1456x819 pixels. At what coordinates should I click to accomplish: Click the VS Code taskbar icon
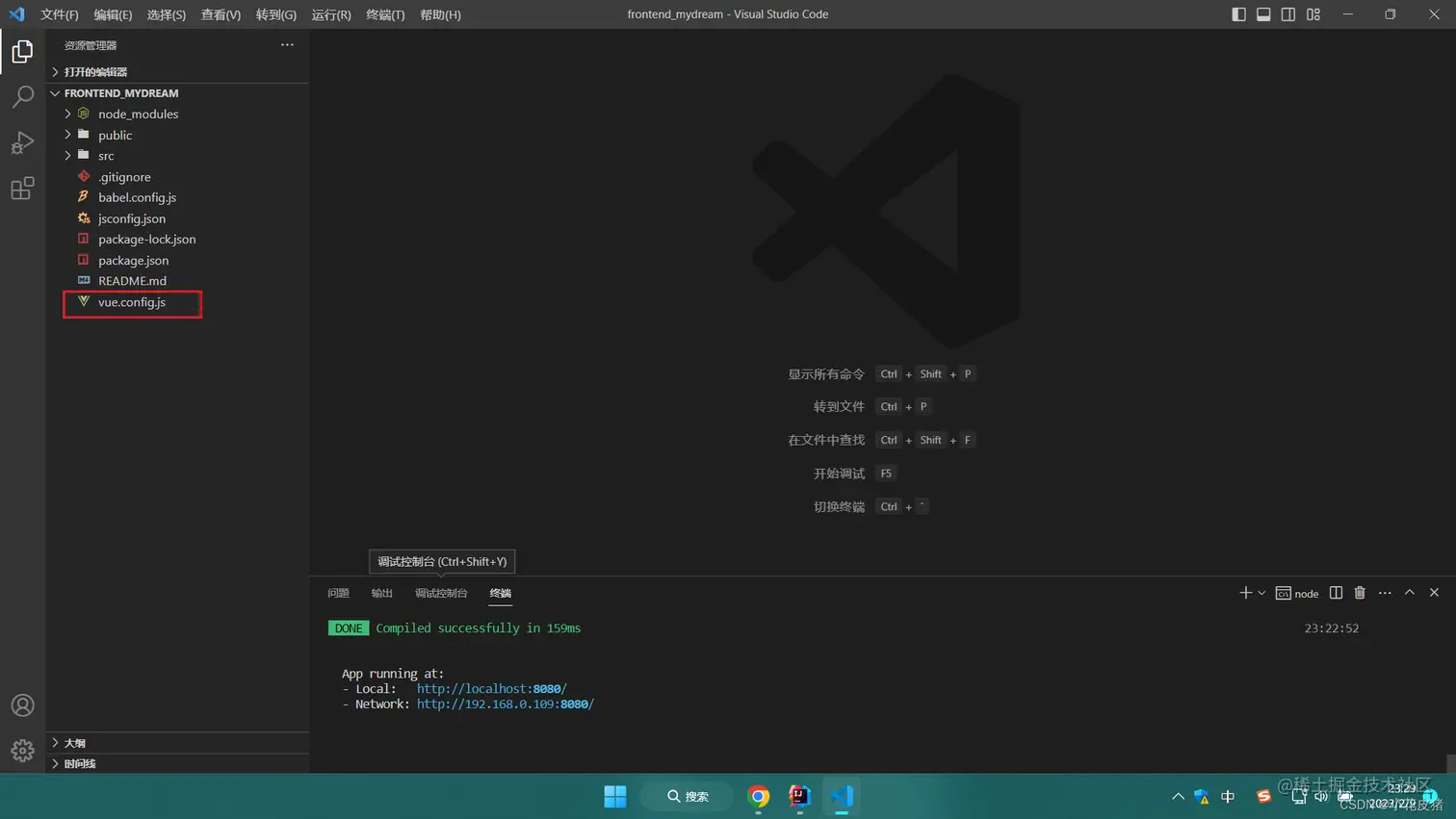pyautogui.click(x=842, y=796)
